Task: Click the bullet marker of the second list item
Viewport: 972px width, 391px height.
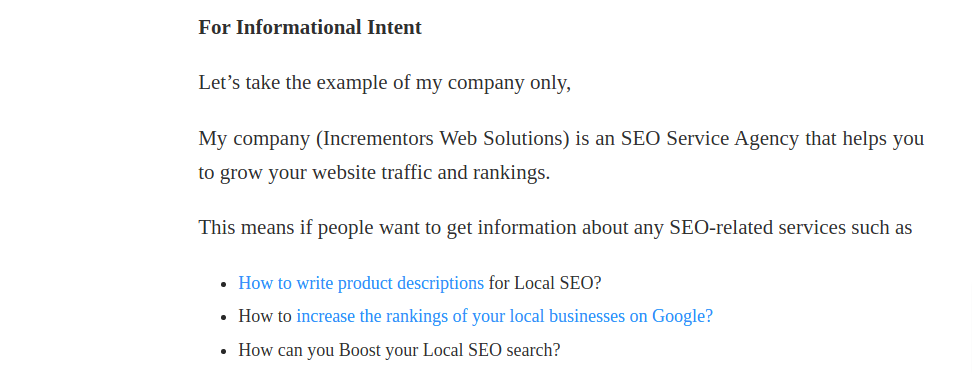Action: 224,318
